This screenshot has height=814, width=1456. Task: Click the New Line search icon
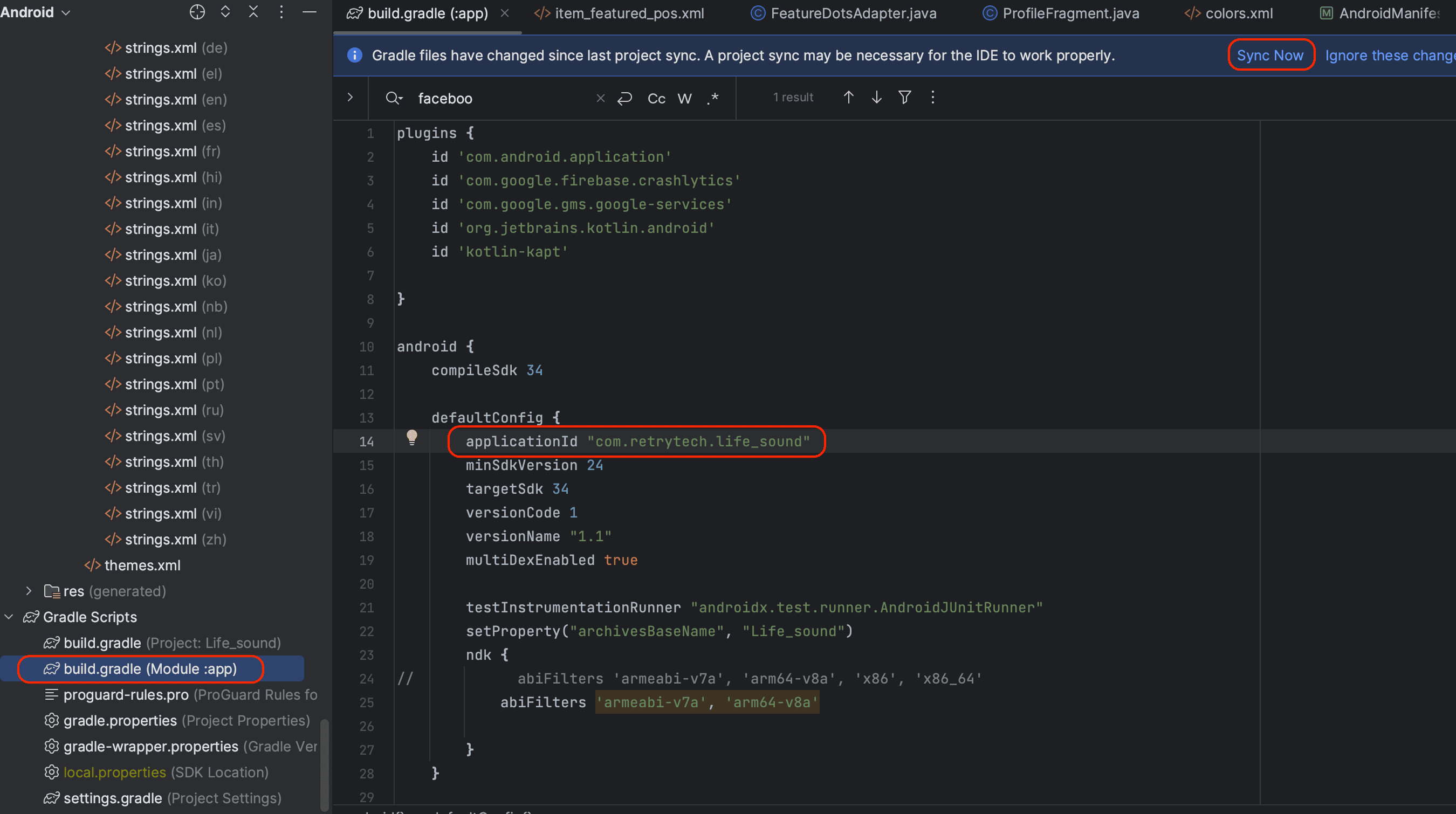[624, 98]
